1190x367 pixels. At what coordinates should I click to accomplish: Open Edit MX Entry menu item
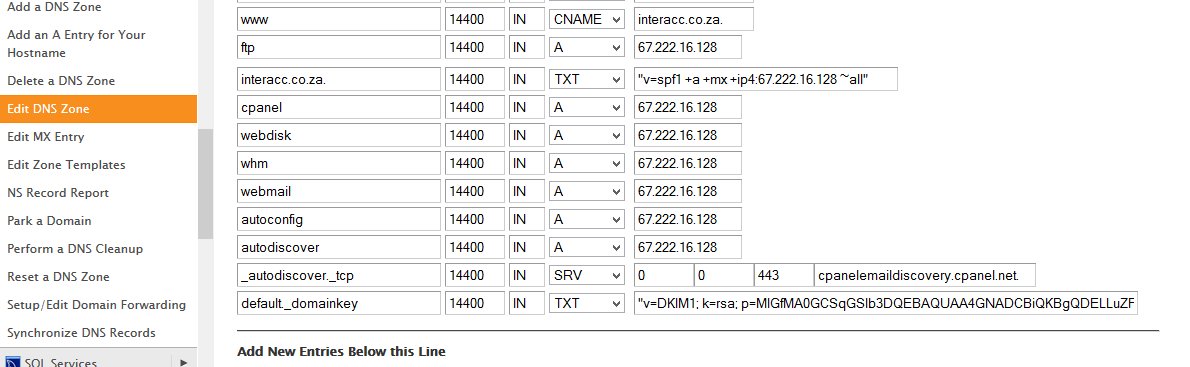(x=46, y=136)
